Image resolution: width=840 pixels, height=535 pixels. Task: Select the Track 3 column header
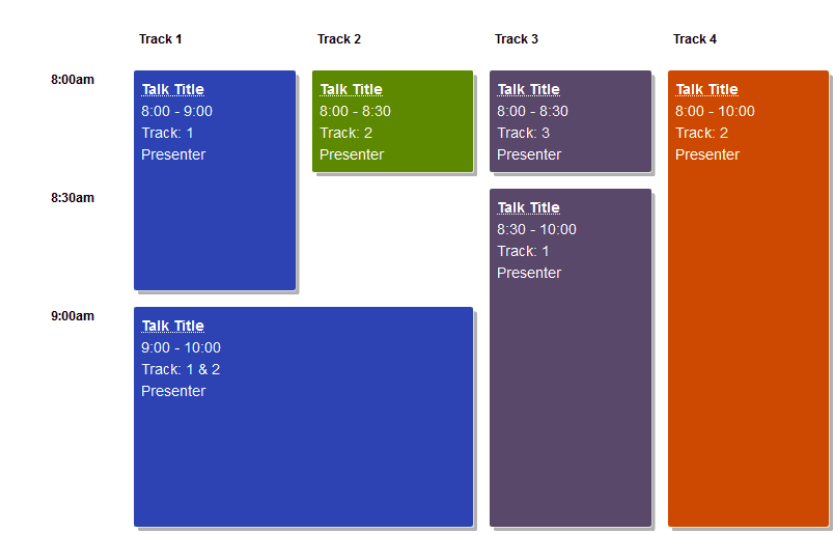click(516, 39)
